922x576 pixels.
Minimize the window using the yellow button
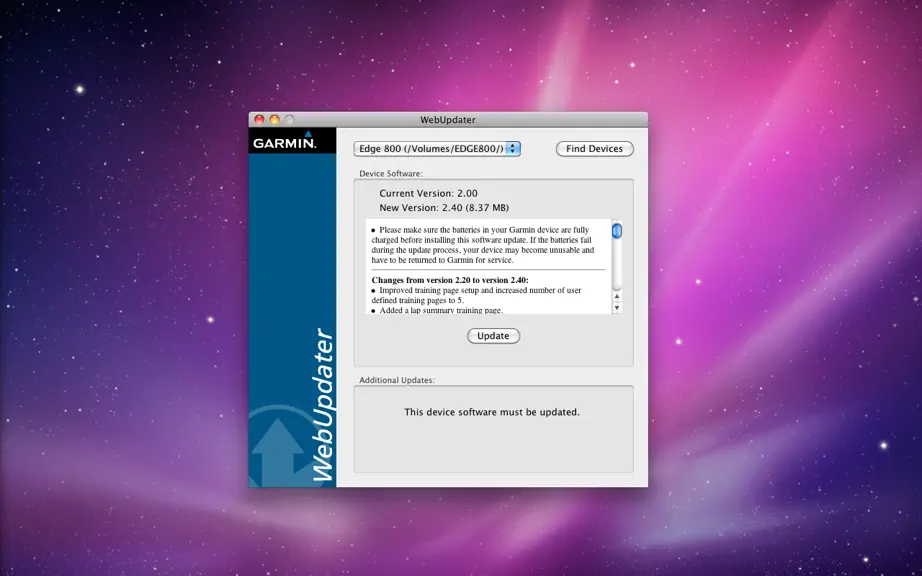(274, 119)
